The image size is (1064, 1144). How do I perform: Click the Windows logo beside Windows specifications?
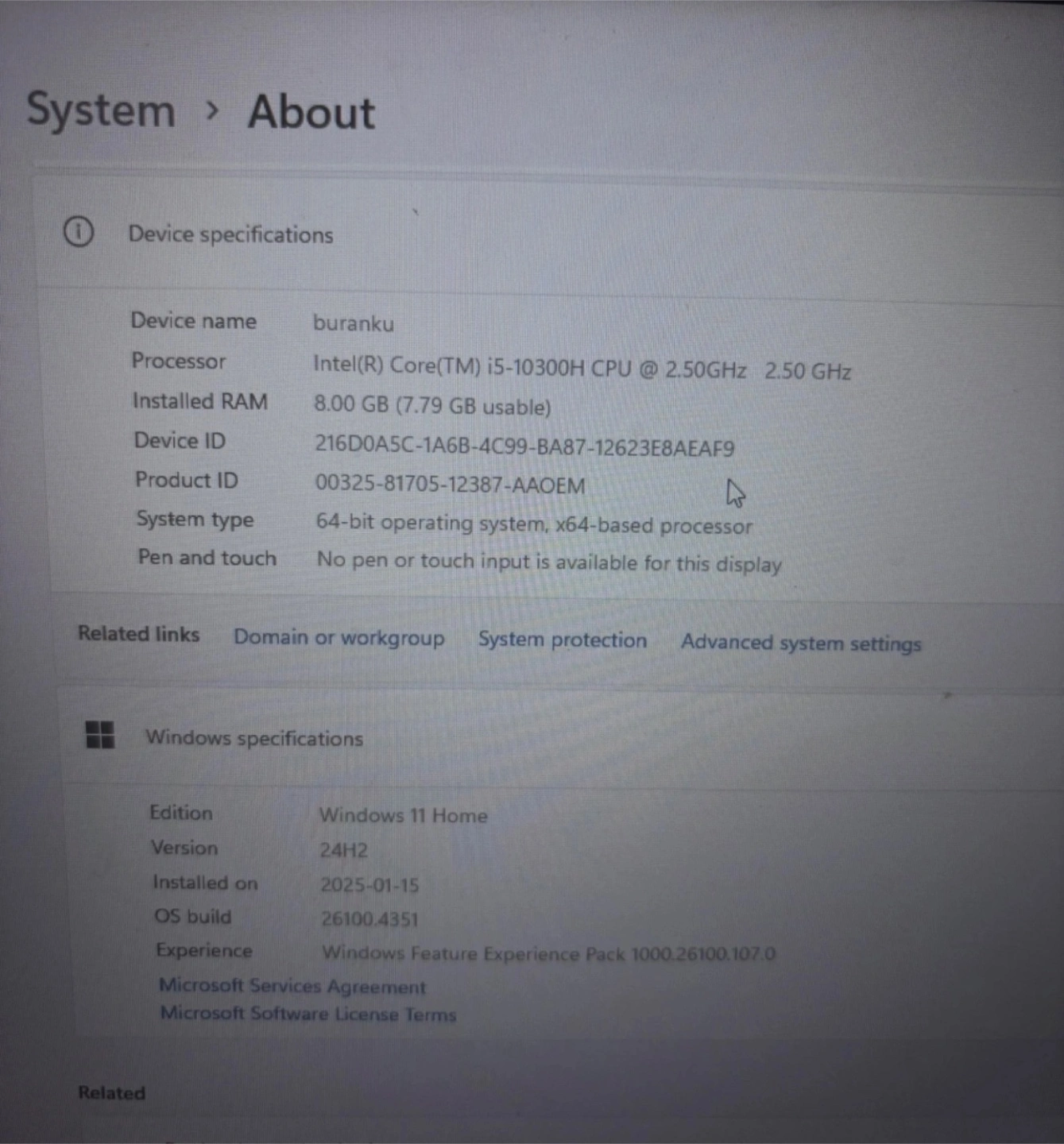coord(100,735)
